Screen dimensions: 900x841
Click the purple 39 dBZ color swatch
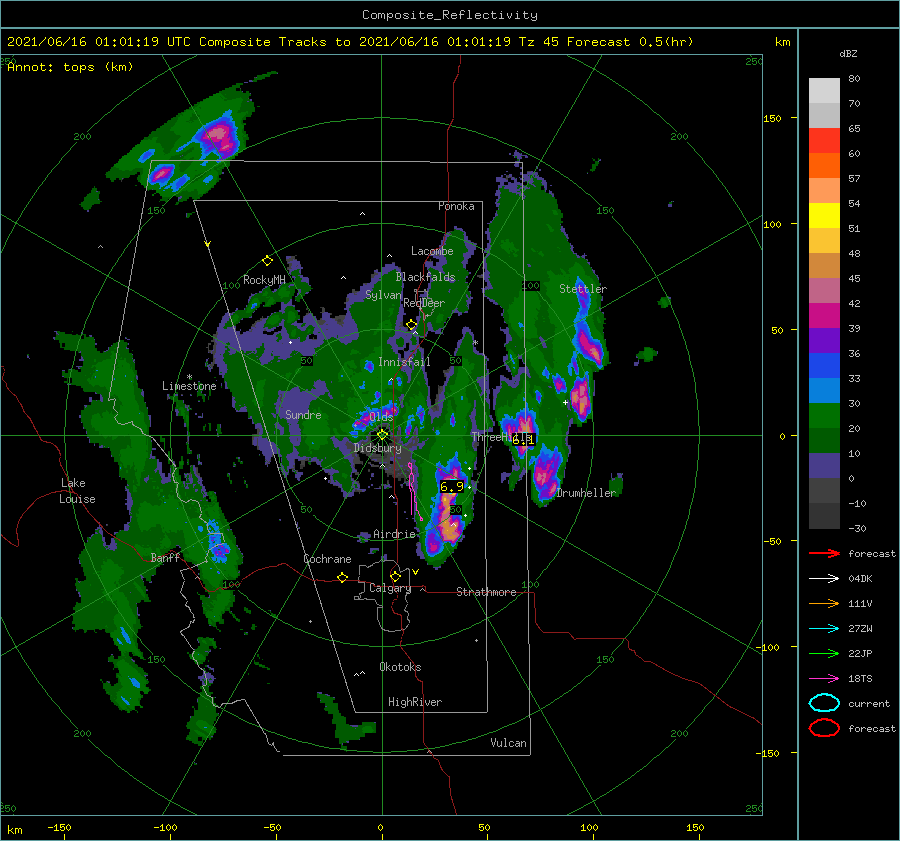pyautogui.click(x=824, y=341)
